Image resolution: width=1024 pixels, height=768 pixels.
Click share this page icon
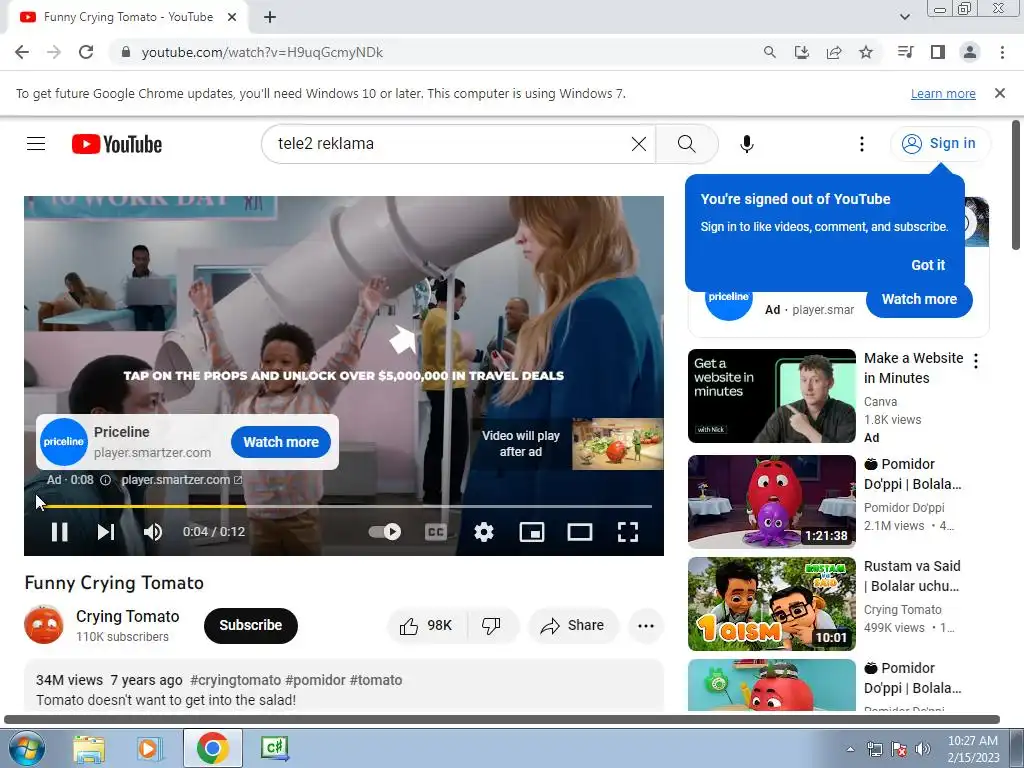tap(833, 52)
